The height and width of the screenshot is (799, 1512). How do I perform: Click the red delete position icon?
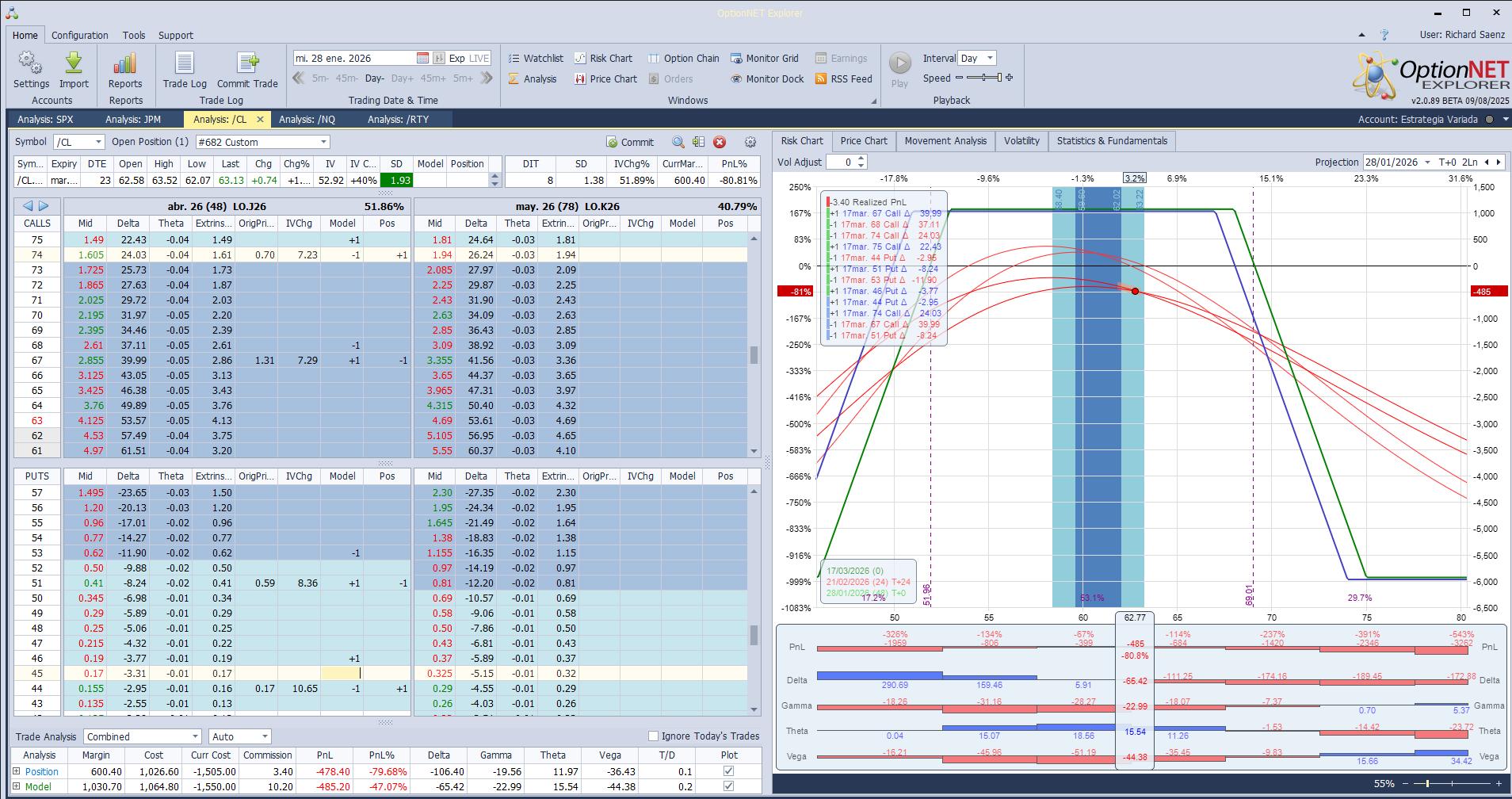click(720, 142)
